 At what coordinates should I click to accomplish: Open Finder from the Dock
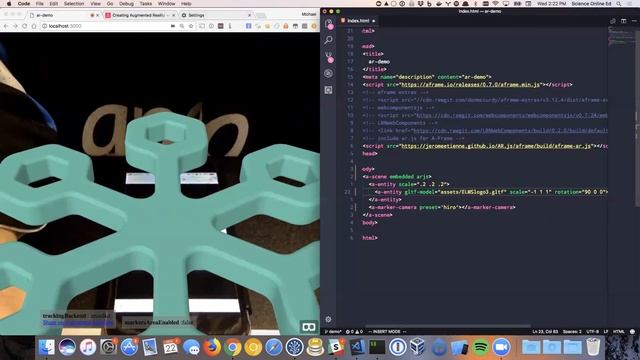pyautogui.click(x=47, y=347)
